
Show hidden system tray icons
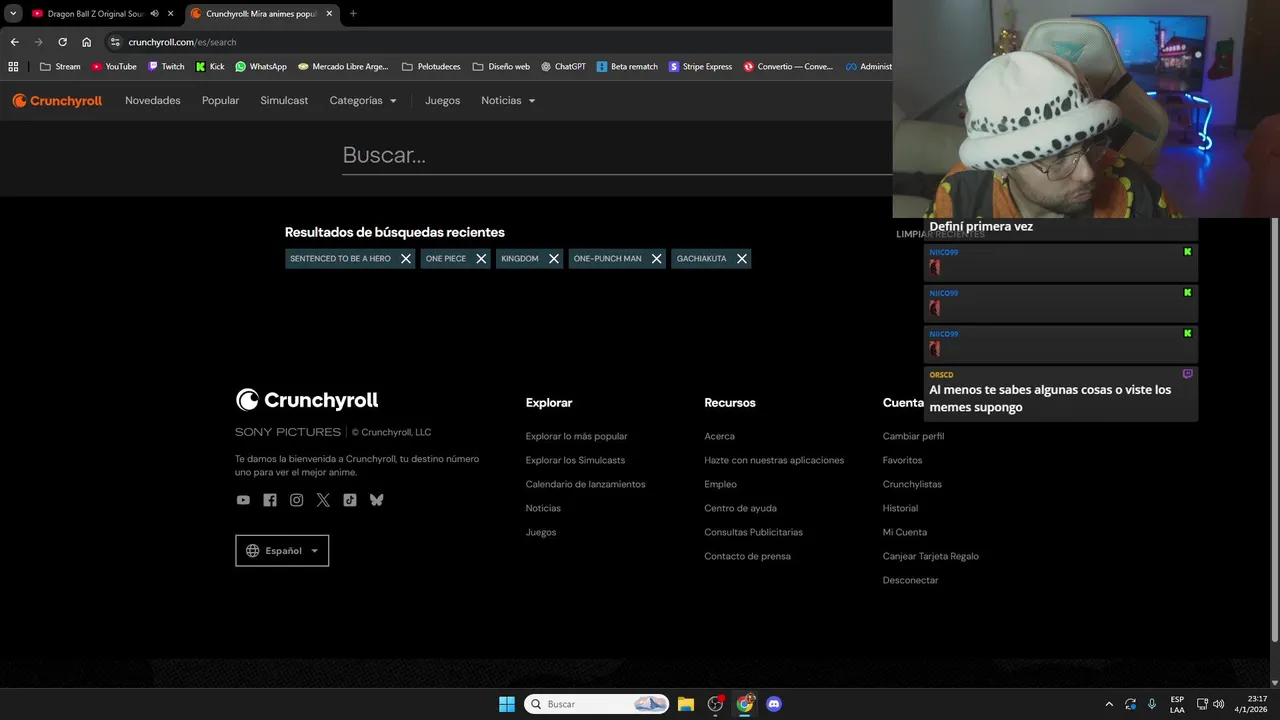[1109, 704]
